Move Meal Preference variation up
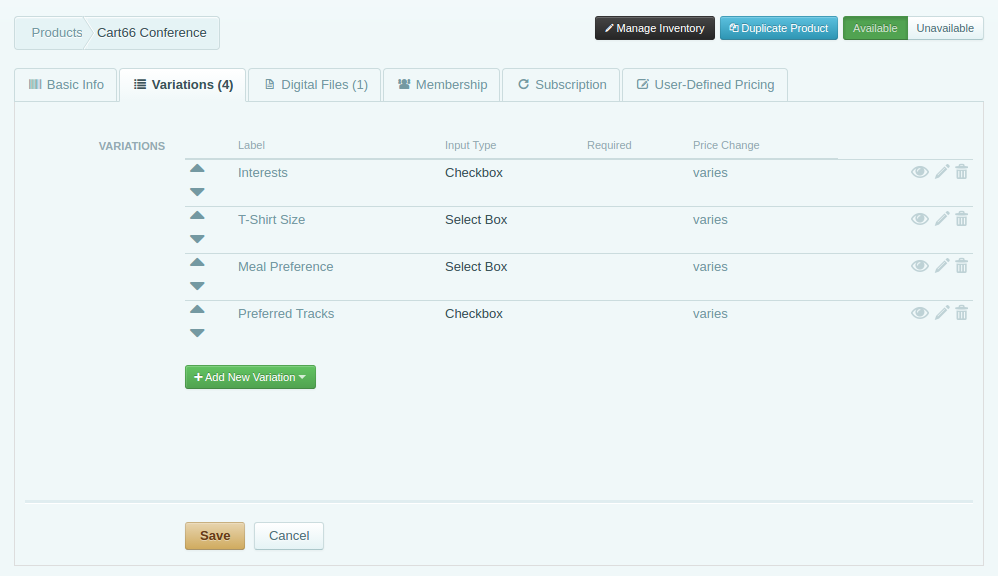The height and width of the screenshot is (576, 998). 197,263
